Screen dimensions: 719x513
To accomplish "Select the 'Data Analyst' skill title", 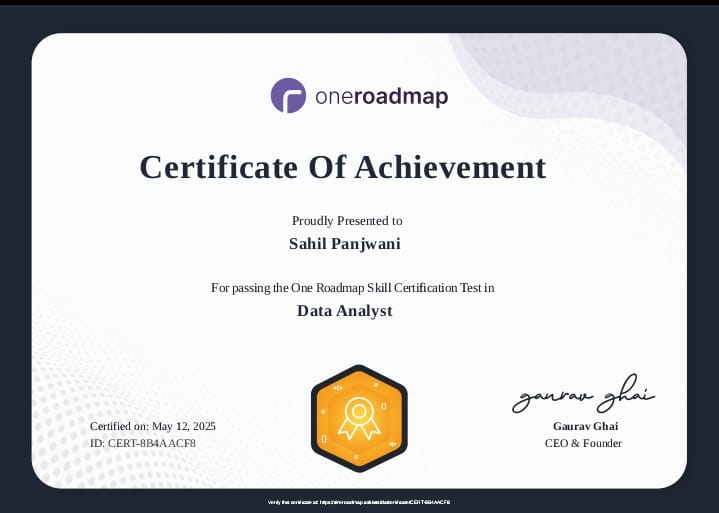I will [x=345, y=311].
